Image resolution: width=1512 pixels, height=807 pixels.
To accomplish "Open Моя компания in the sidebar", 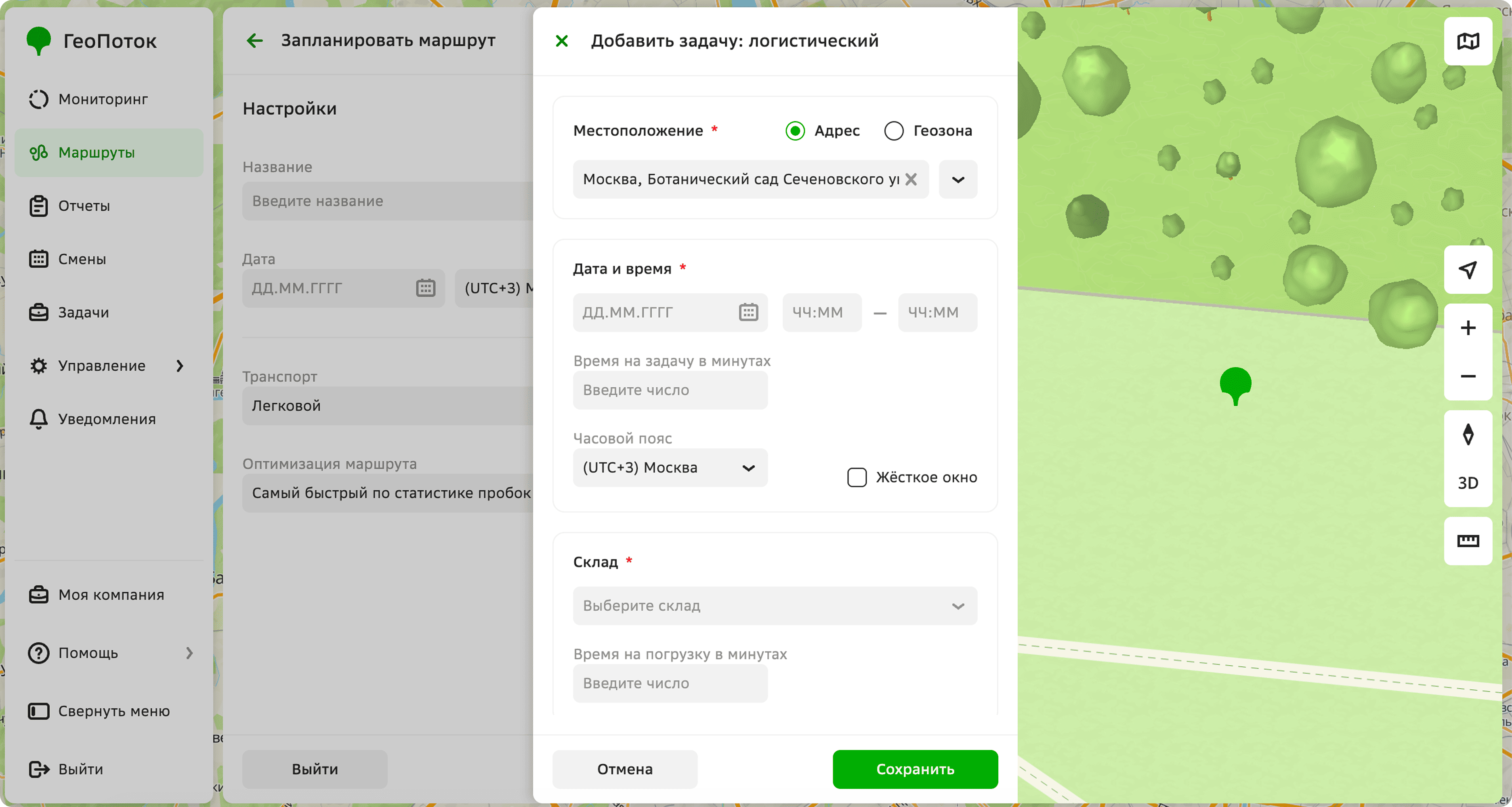I will tap(109, 595).
